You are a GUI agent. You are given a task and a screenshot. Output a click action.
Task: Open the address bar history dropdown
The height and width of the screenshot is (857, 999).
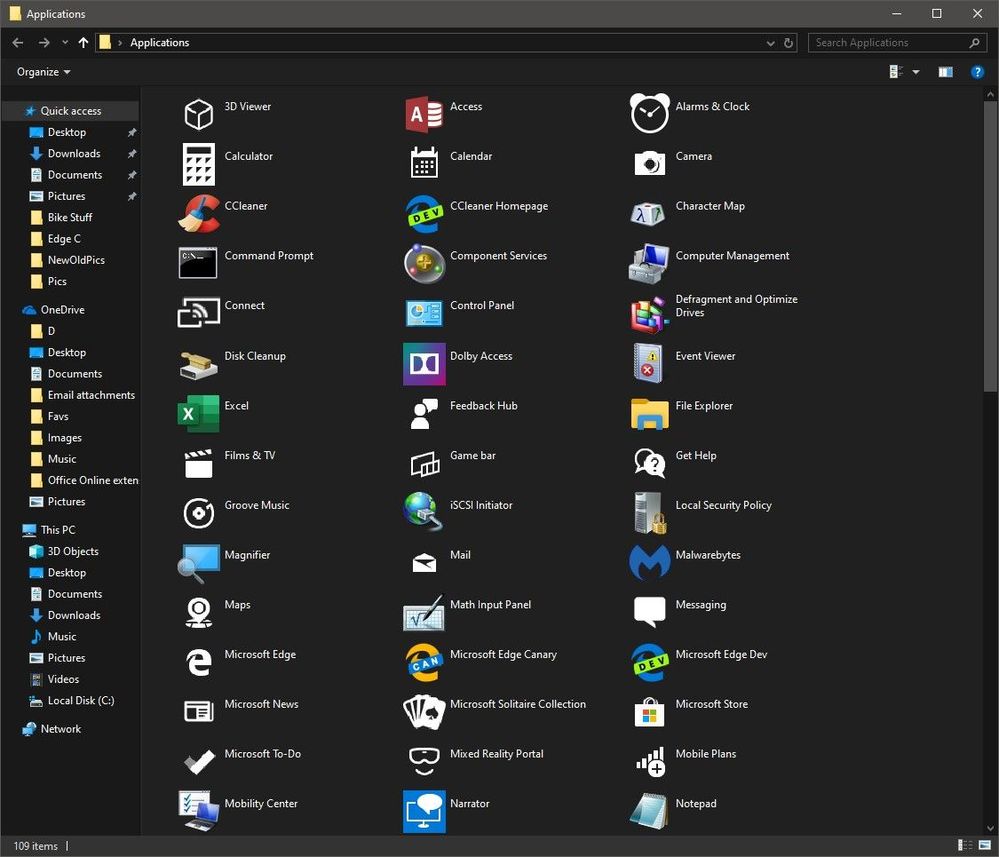(770, 43)
